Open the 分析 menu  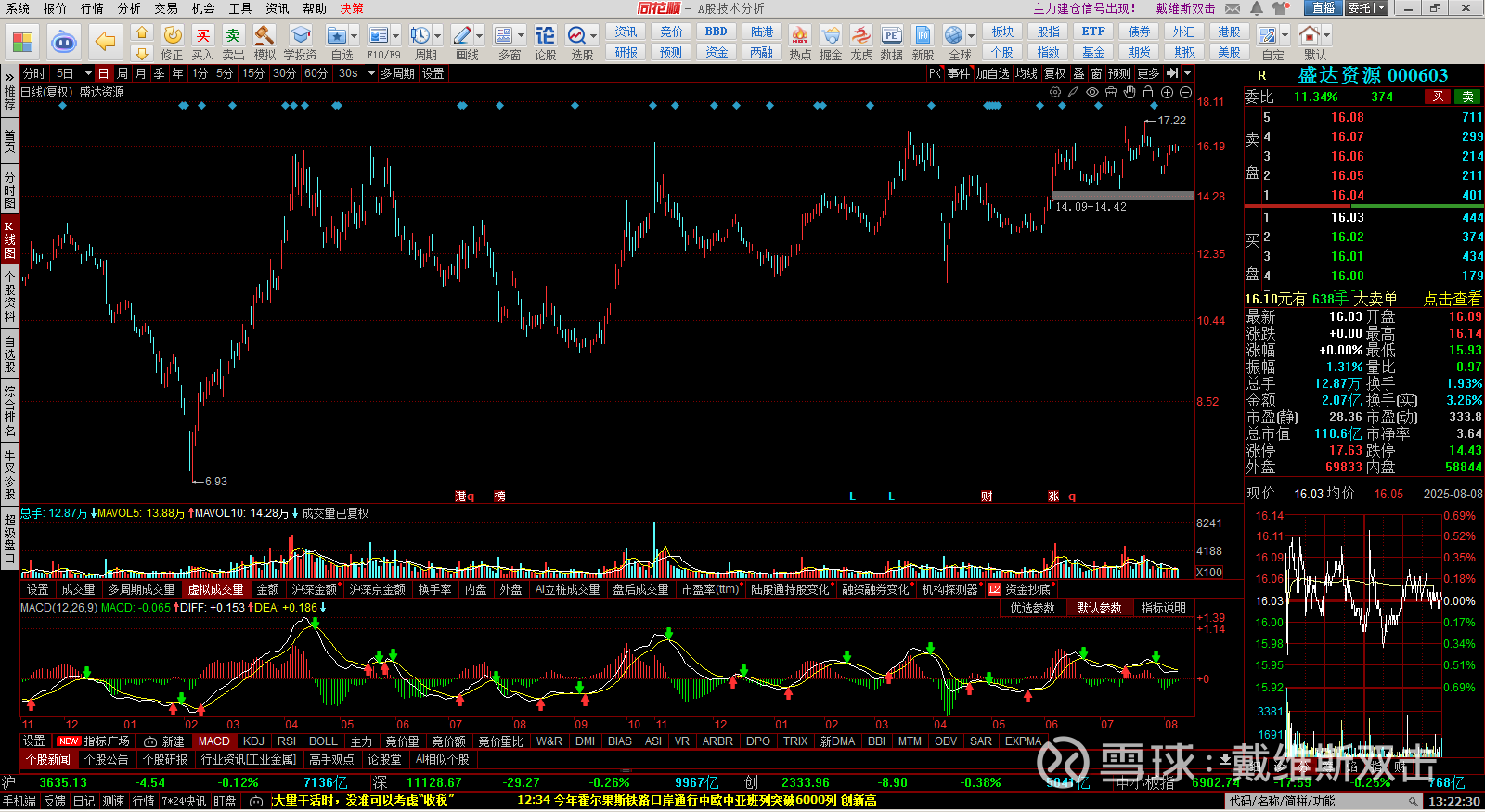pyautogui.click(x=129, y=8)
